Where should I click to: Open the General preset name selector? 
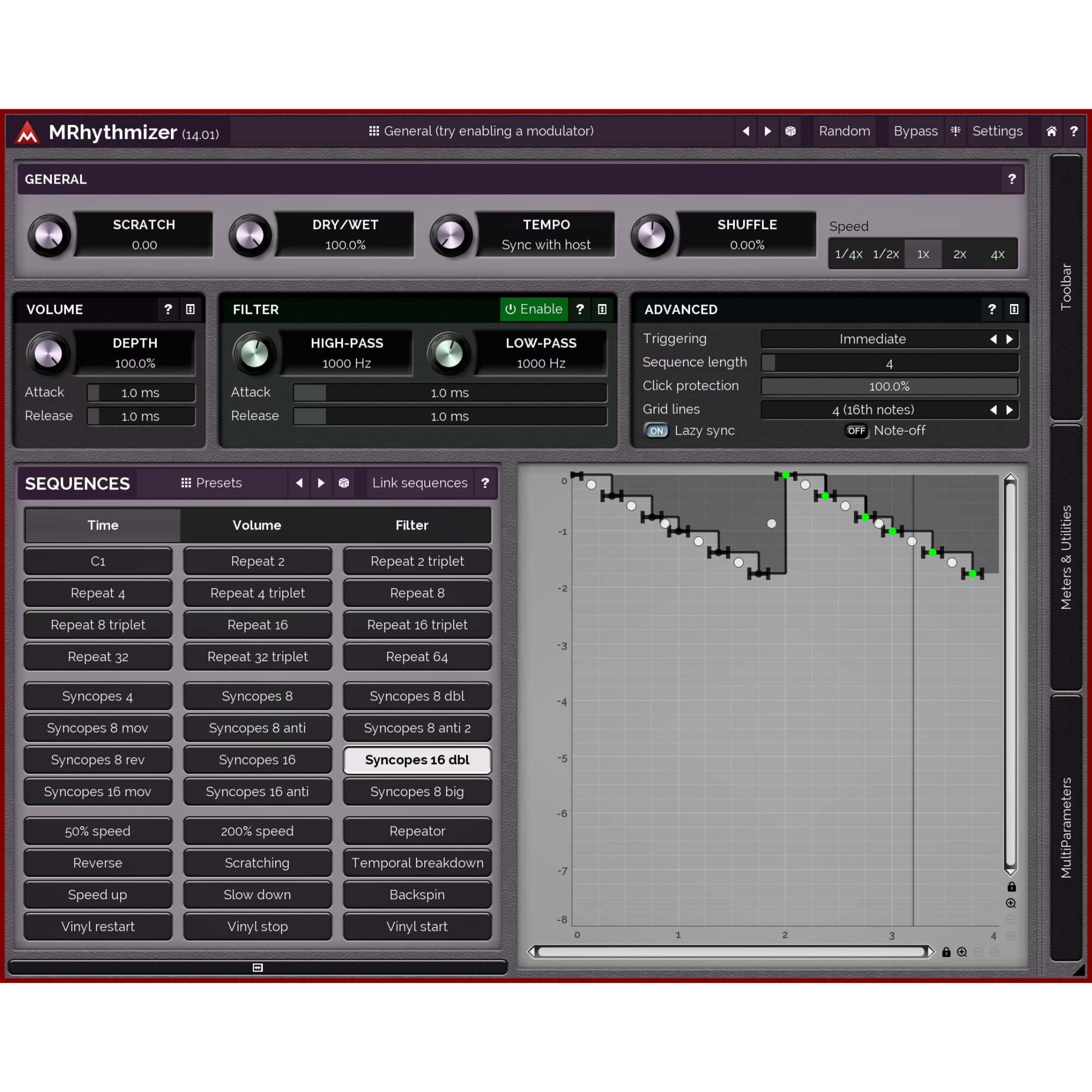[x=482, y=131]
